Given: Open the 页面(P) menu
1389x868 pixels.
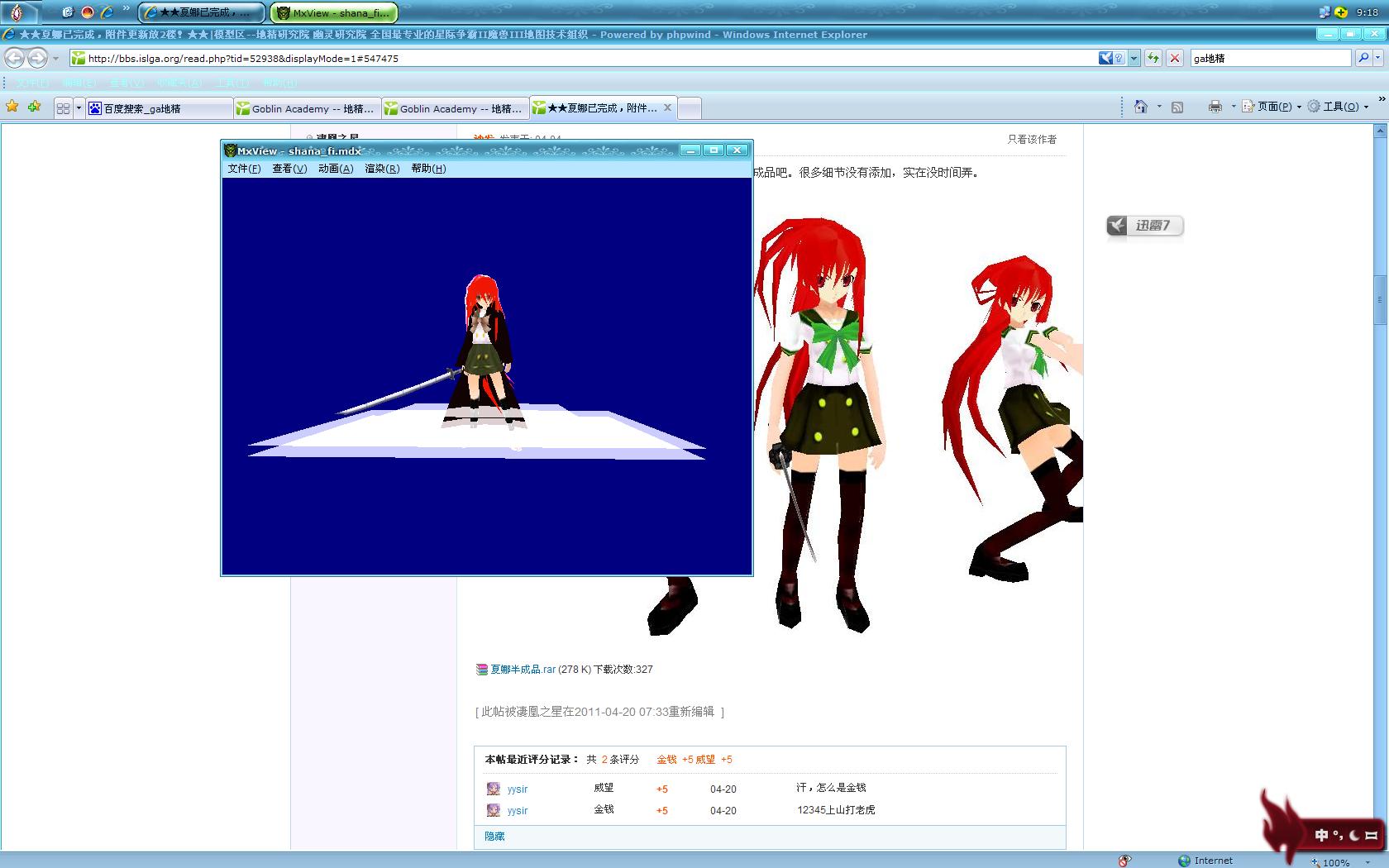Looking at the screenshot, I should pos(1271,107).
